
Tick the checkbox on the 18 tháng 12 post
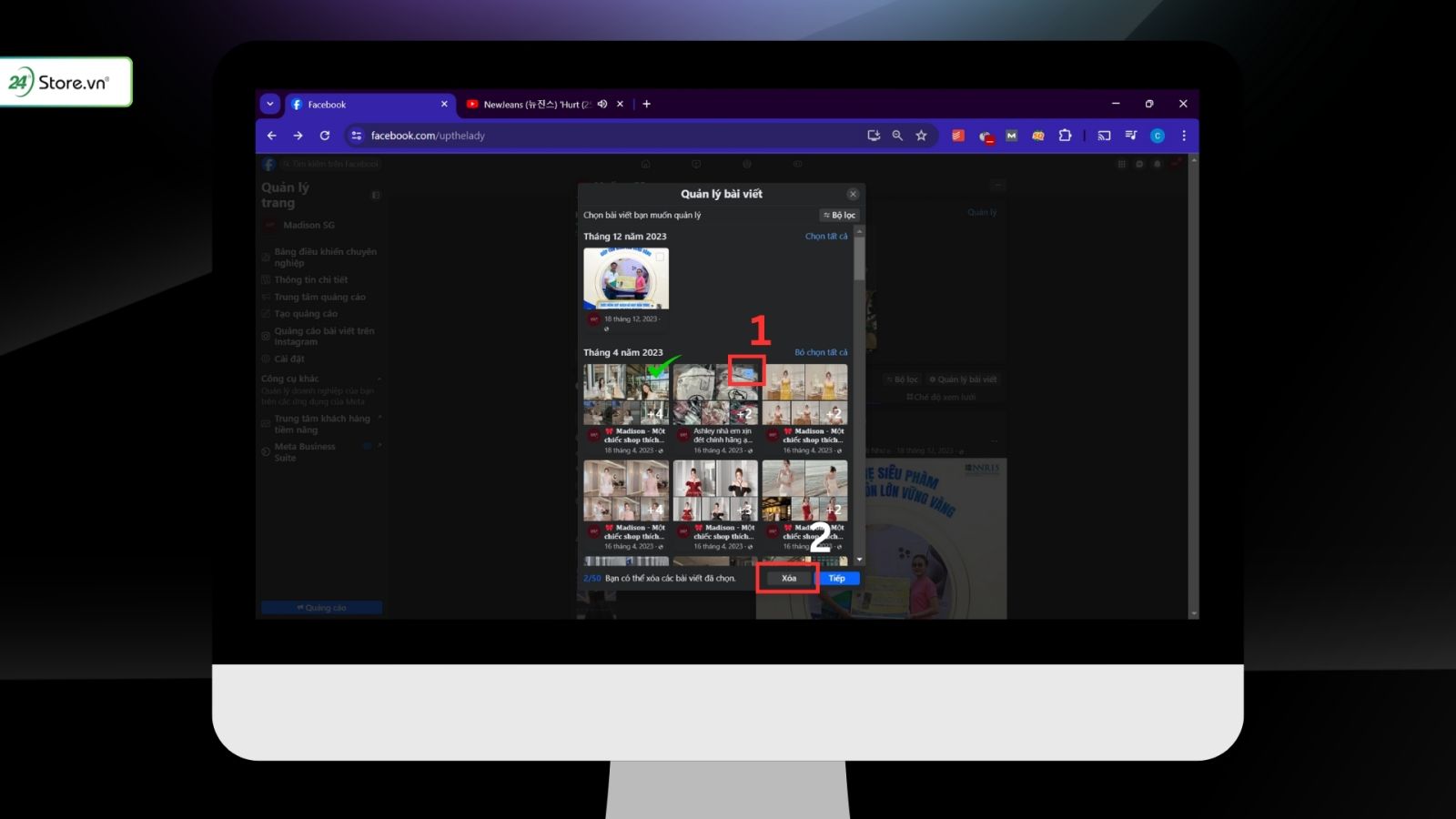pyautogui.click(x=661, y=257)
